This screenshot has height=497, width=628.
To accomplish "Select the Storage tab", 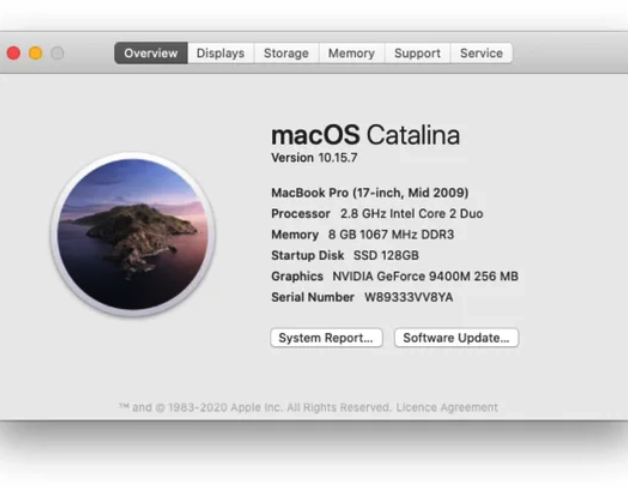I will [x=286, y=53].
